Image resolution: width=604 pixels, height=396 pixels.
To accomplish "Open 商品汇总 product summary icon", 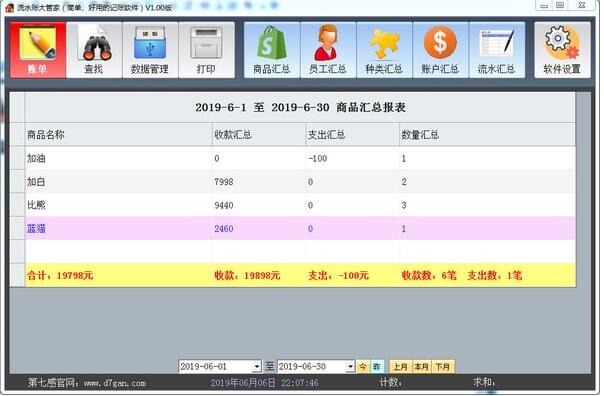I will 272,50.
